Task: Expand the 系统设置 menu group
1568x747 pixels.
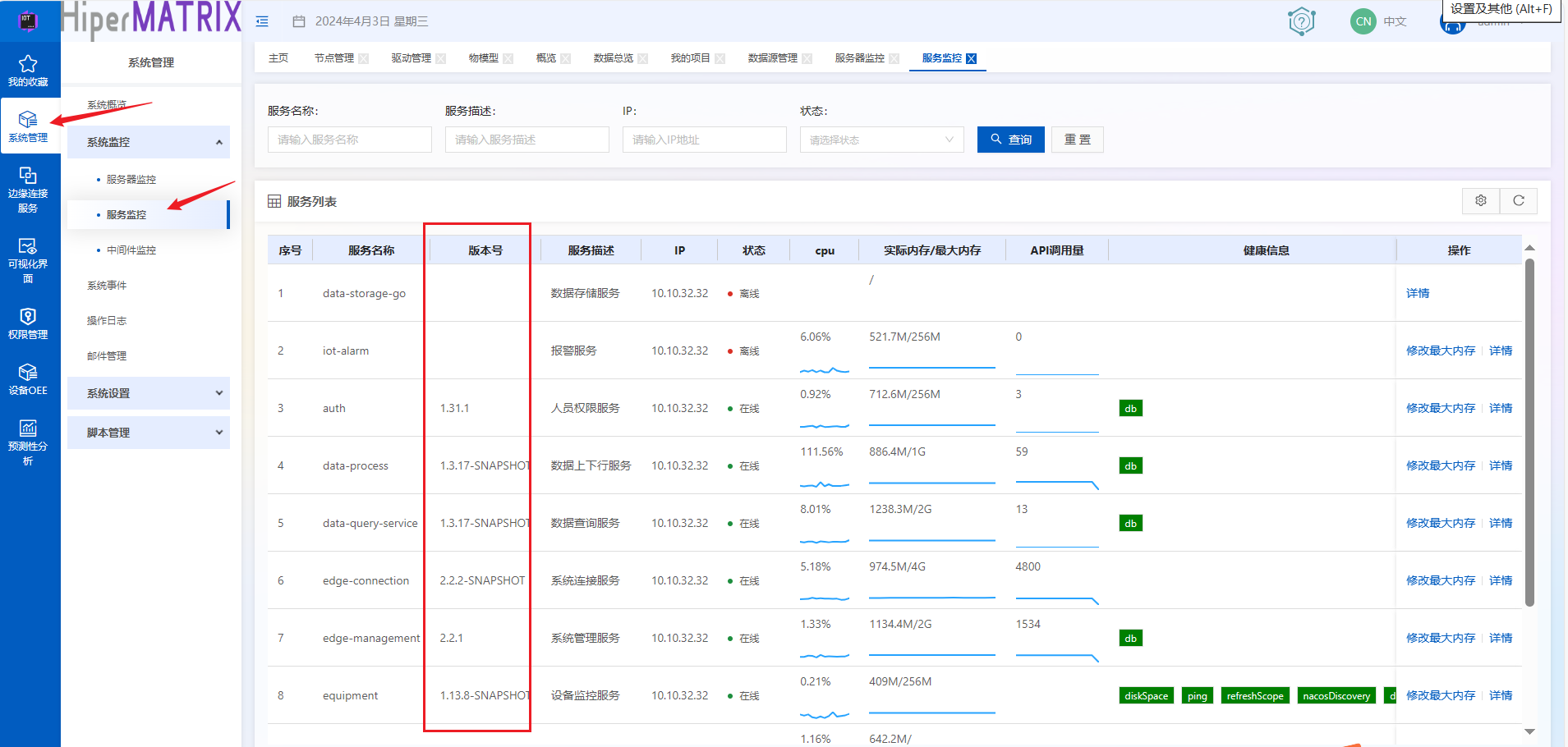Action: [149, 393]
